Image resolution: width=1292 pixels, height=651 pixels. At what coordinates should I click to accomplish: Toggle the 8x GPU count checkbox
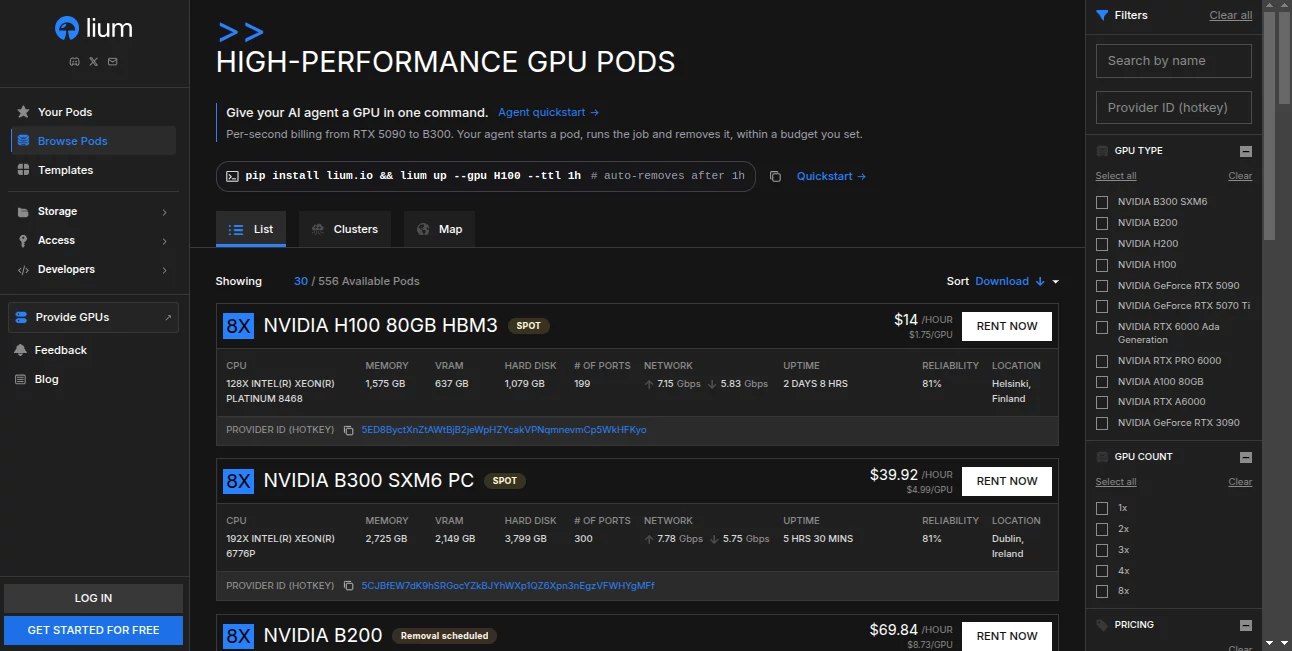click(1102, 591)
